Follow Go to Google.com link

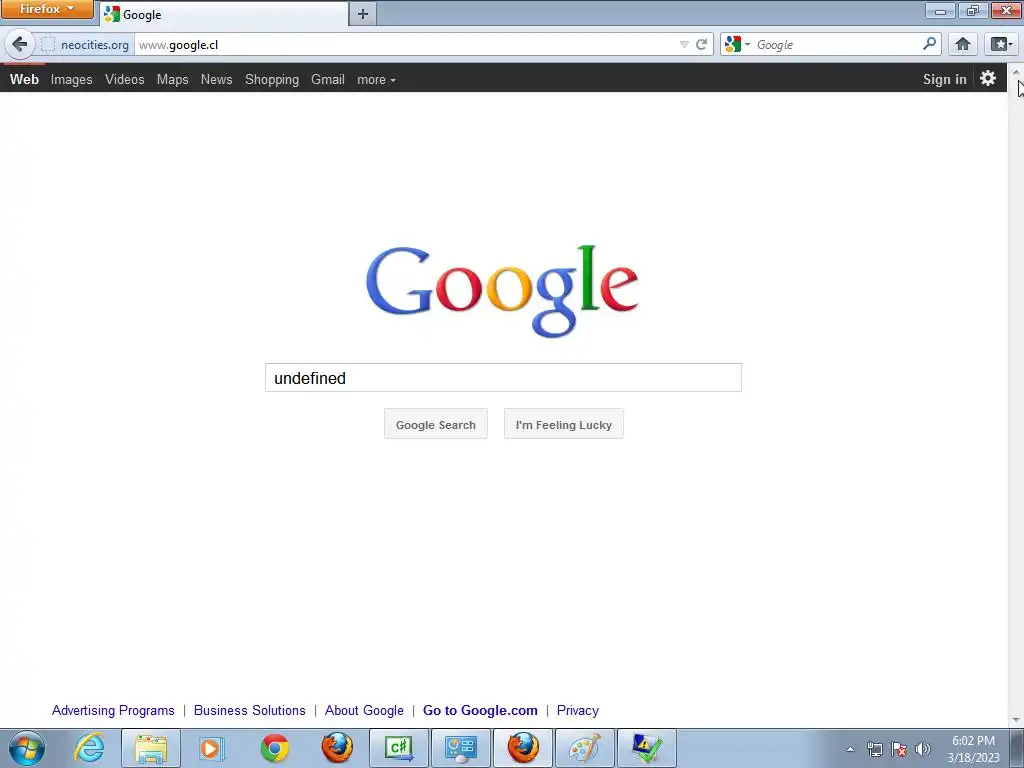coord(480,710)
